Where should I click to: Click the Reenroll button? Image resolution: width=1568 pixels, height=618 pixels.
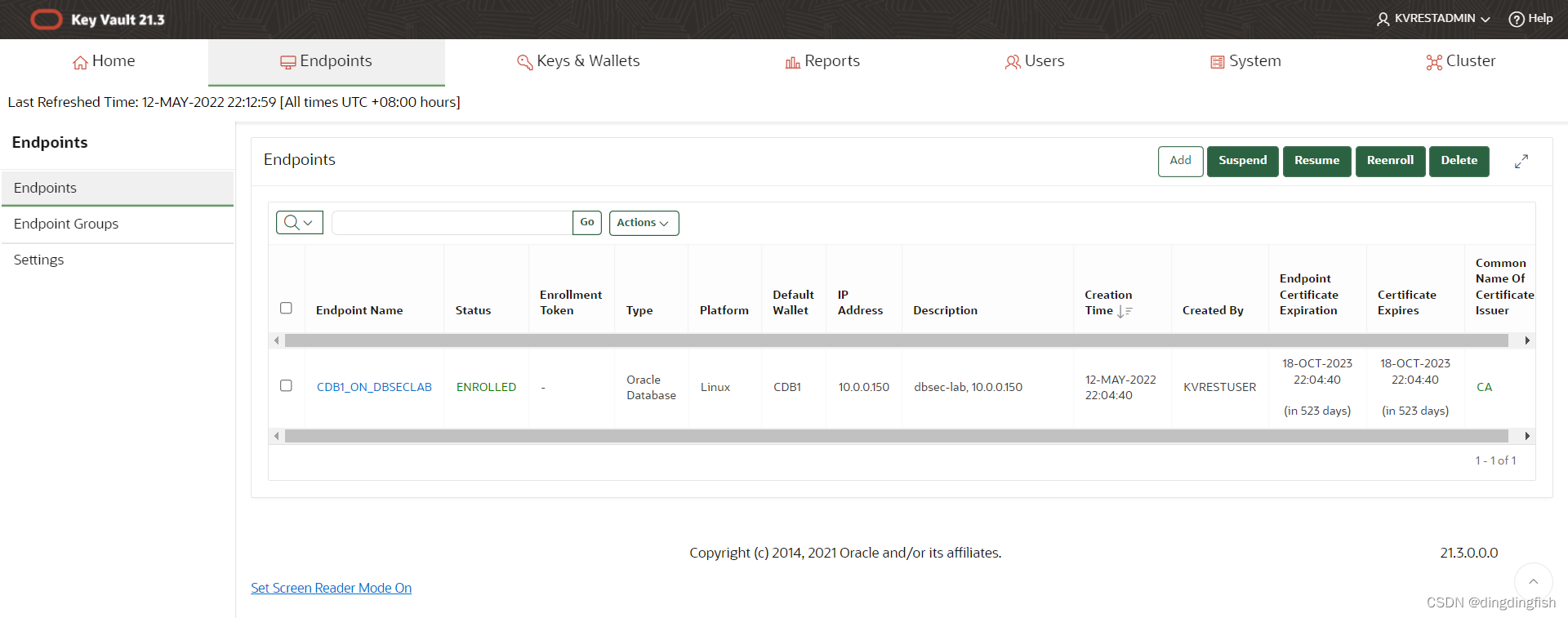(1390, 161)
